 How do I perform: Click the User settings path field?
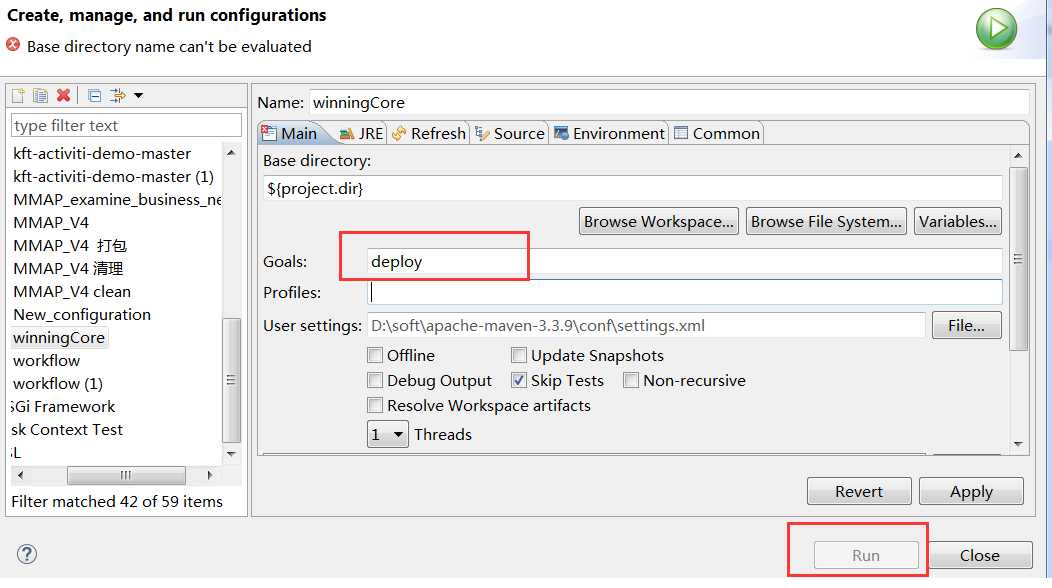[x=646, y=326]
